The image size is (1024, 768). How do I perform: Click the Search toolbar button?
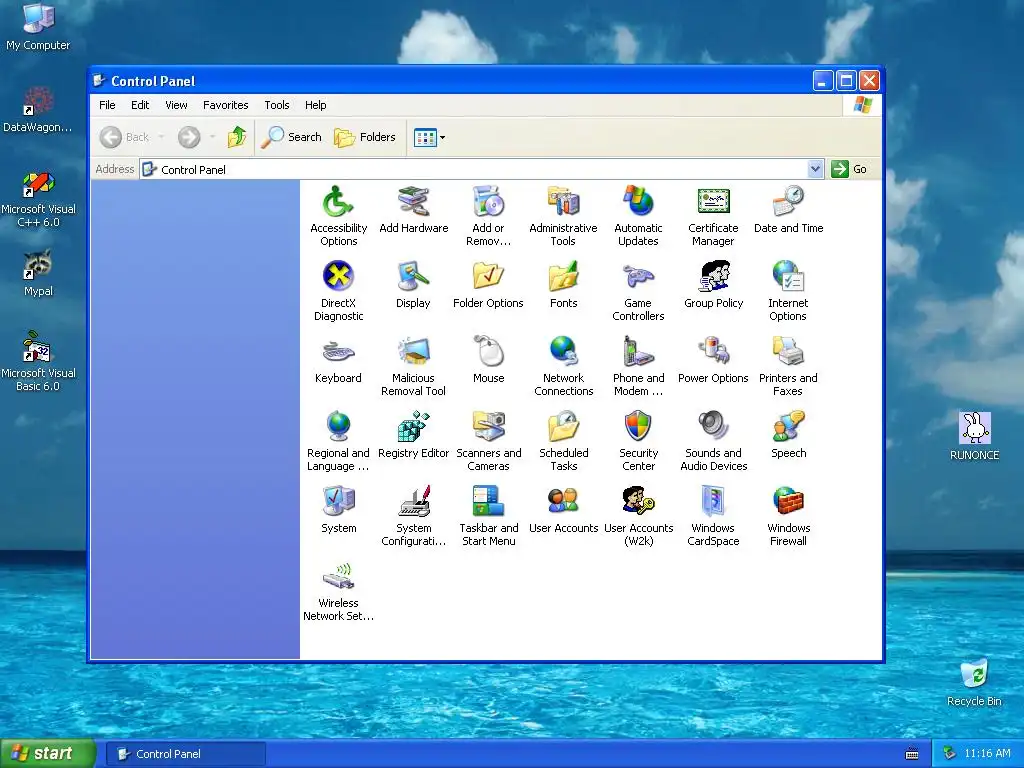pyautogui.click(x=291, y=137)
